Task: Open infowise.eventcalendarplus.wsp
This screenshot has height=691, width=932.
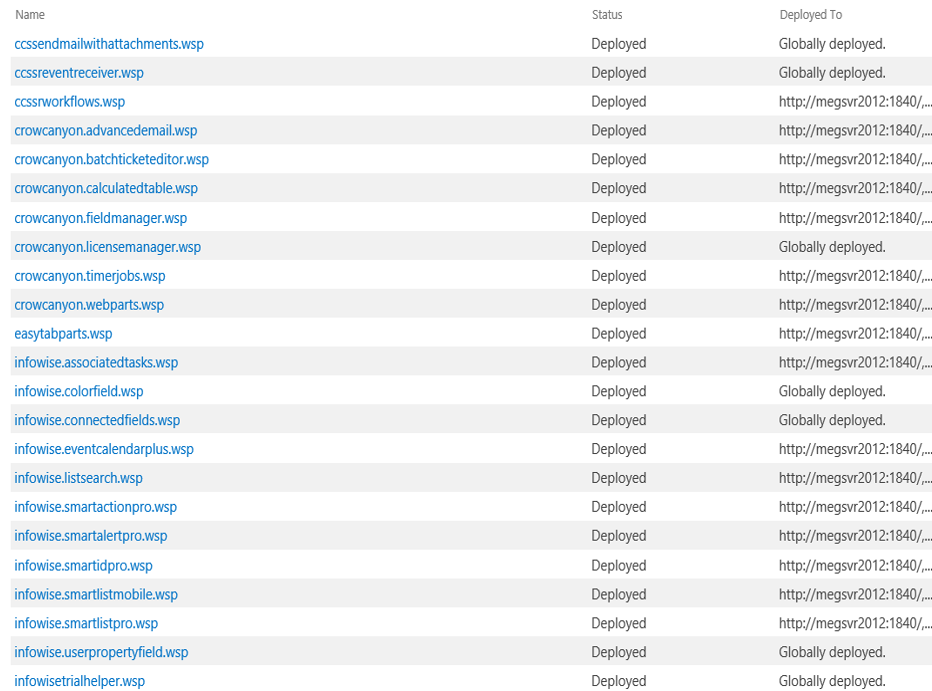Action: 104,449
